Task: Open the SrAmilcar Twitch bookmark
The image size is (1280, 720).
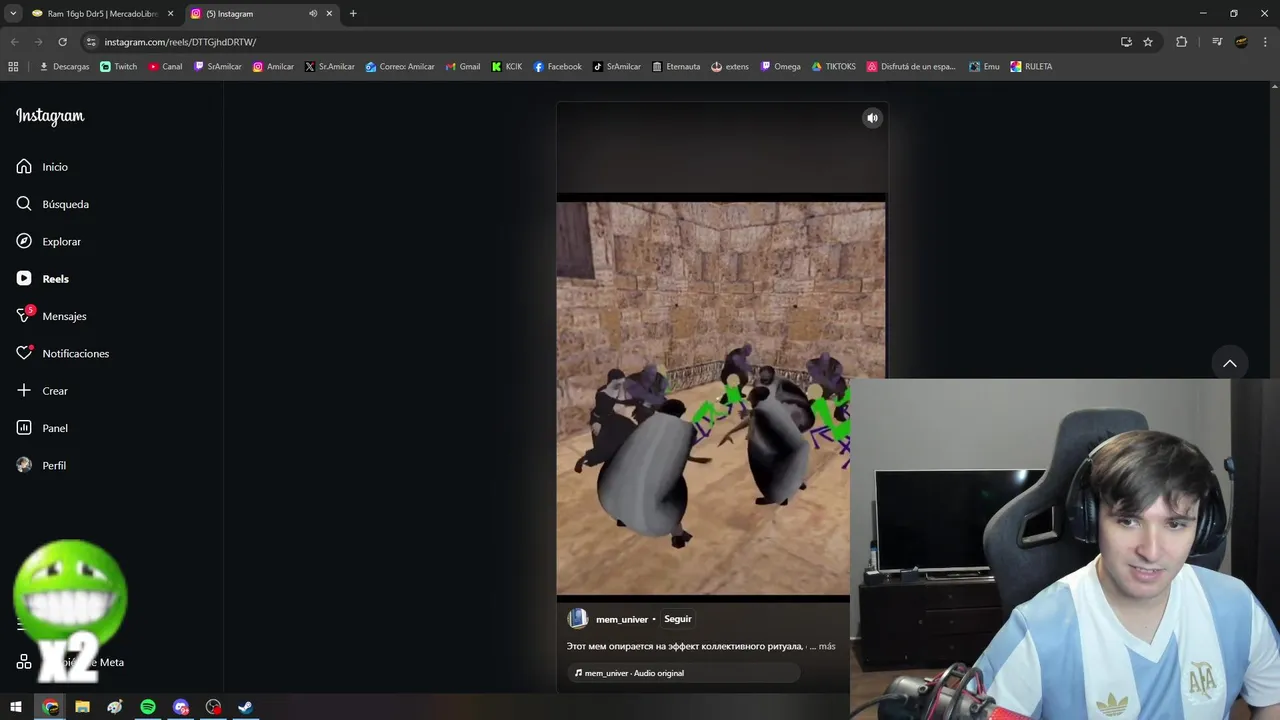Action: point(218,67)
